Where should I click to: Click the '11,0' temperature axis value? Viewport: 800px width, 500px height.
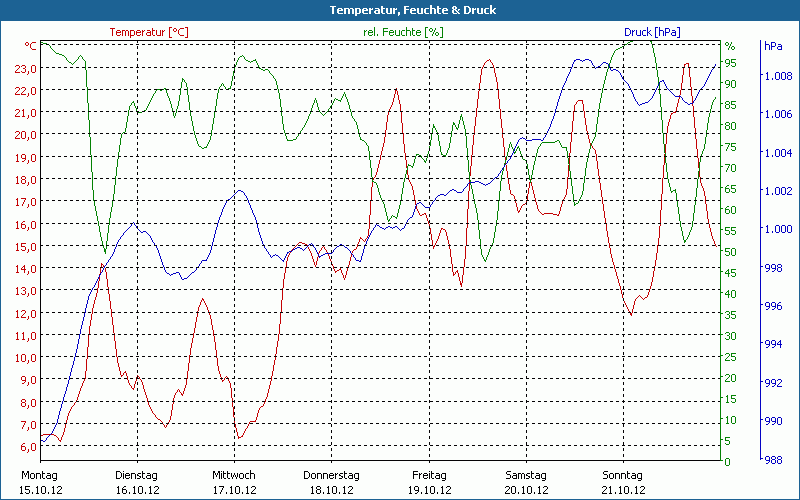click(x=26, y=336)
